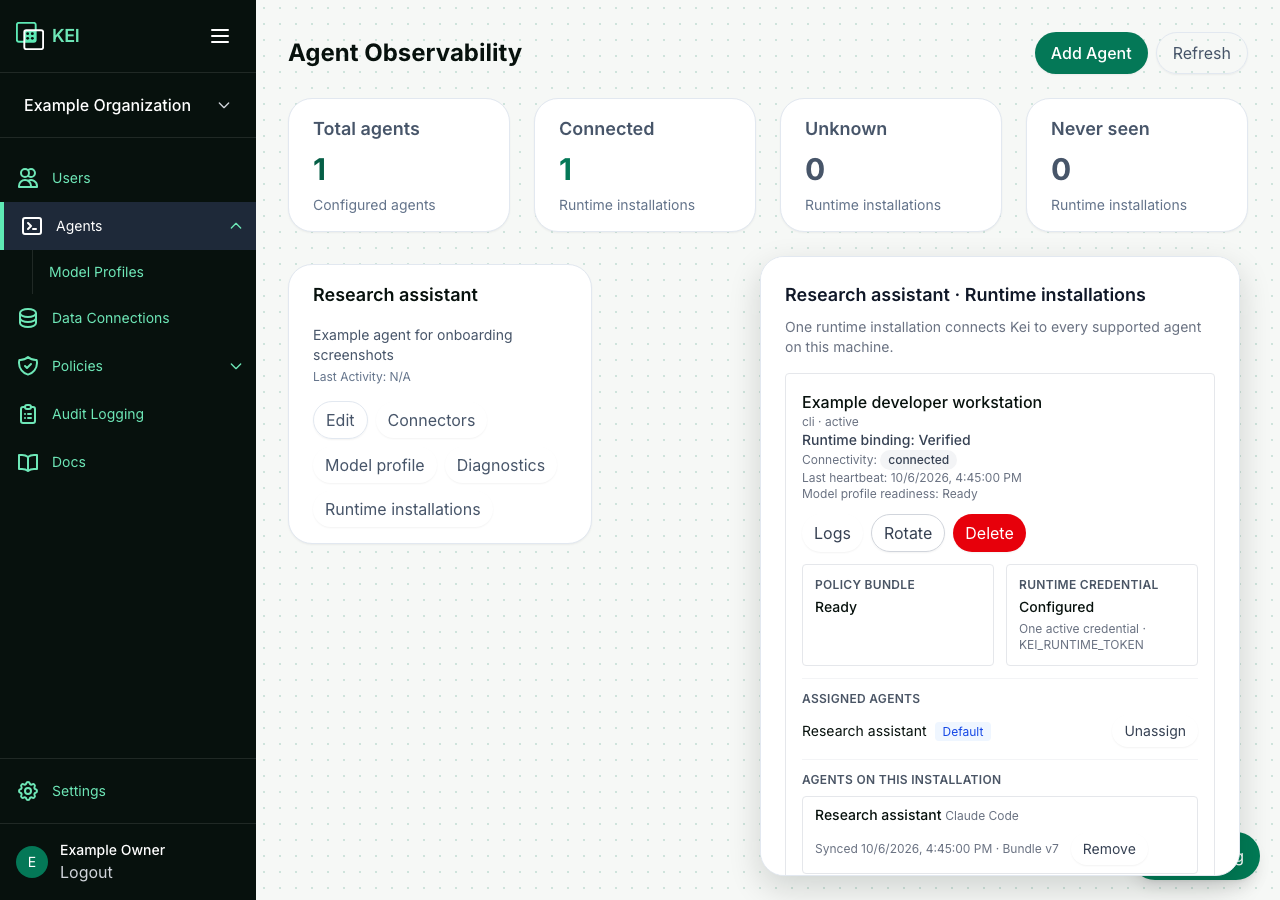Click the Add Agent button
Image resolution: width=1280 pixels, height=900 pixels.
pyautogui.click(x=1091, y=53)
